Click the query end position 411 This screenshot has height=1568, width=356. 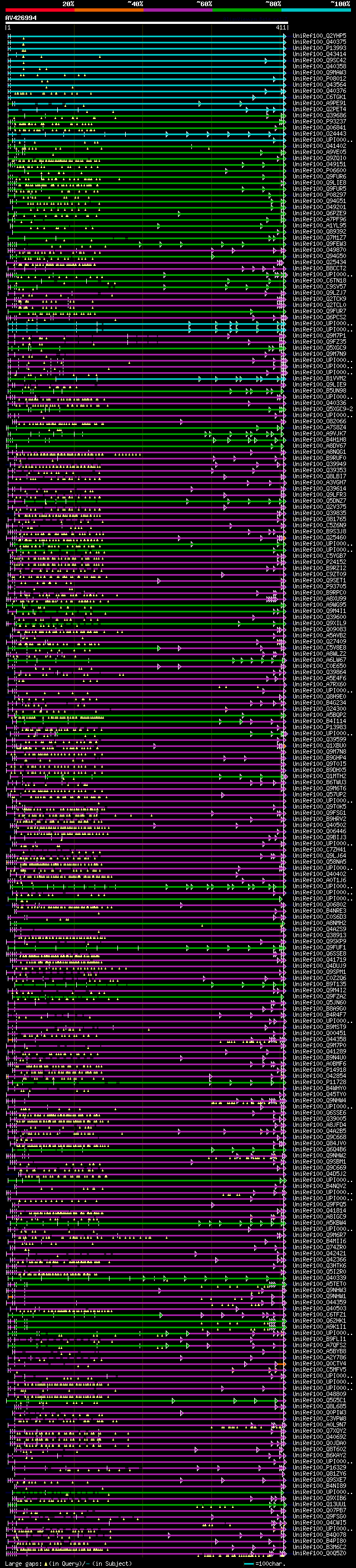coord(280,28)
